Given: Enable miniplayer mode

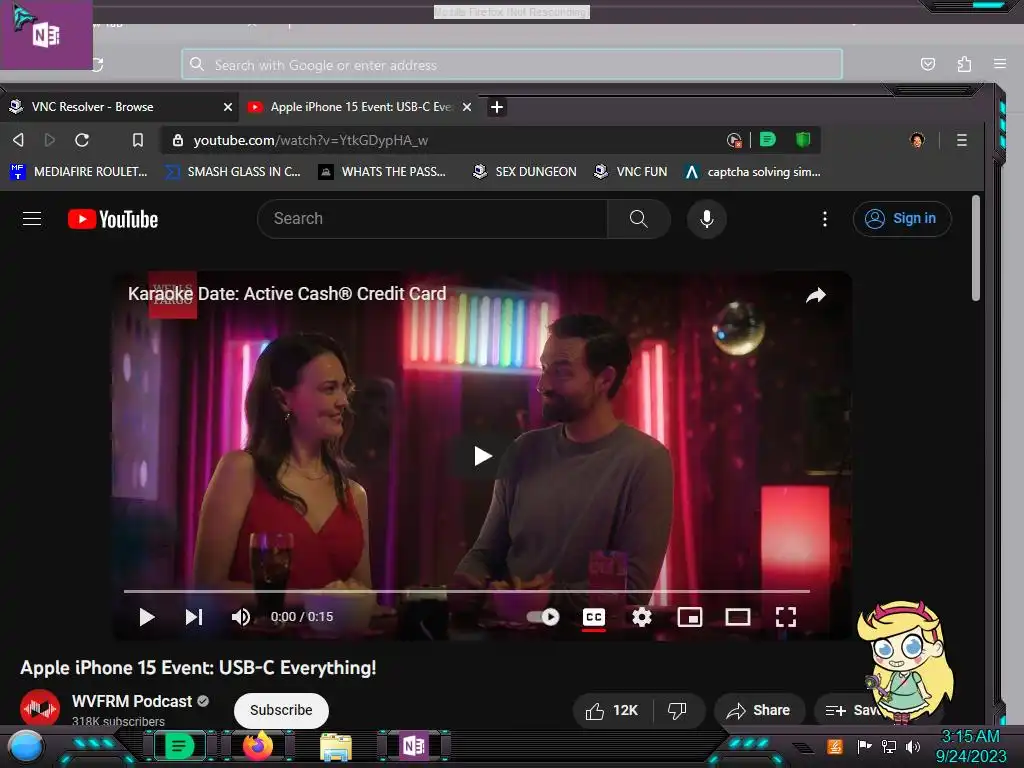Looking at the screenshot, I should tap(690, 617).
